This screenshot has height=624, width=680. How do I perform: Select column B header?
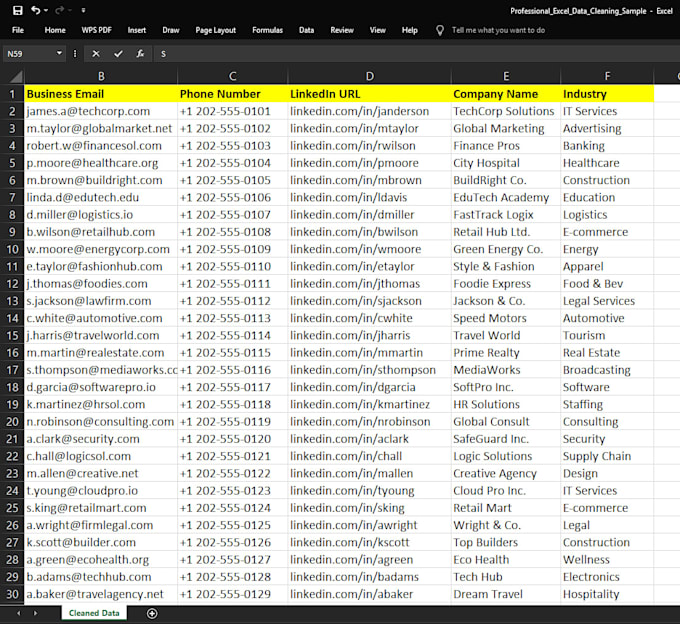(101, 76)
